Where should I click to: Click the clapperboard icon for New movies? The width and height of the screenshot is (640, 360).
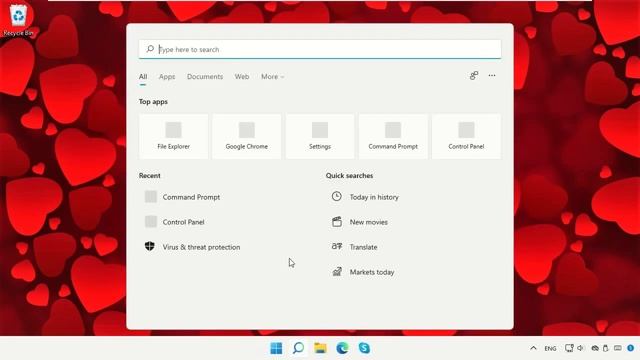pos(337,222)
